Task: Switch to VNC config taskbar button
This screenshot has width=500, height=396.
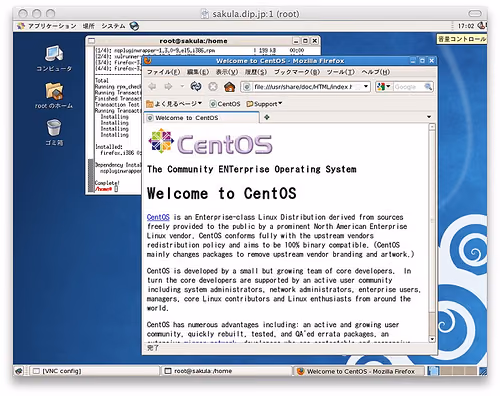Action: pyautogui.click(x=94, y=371)
